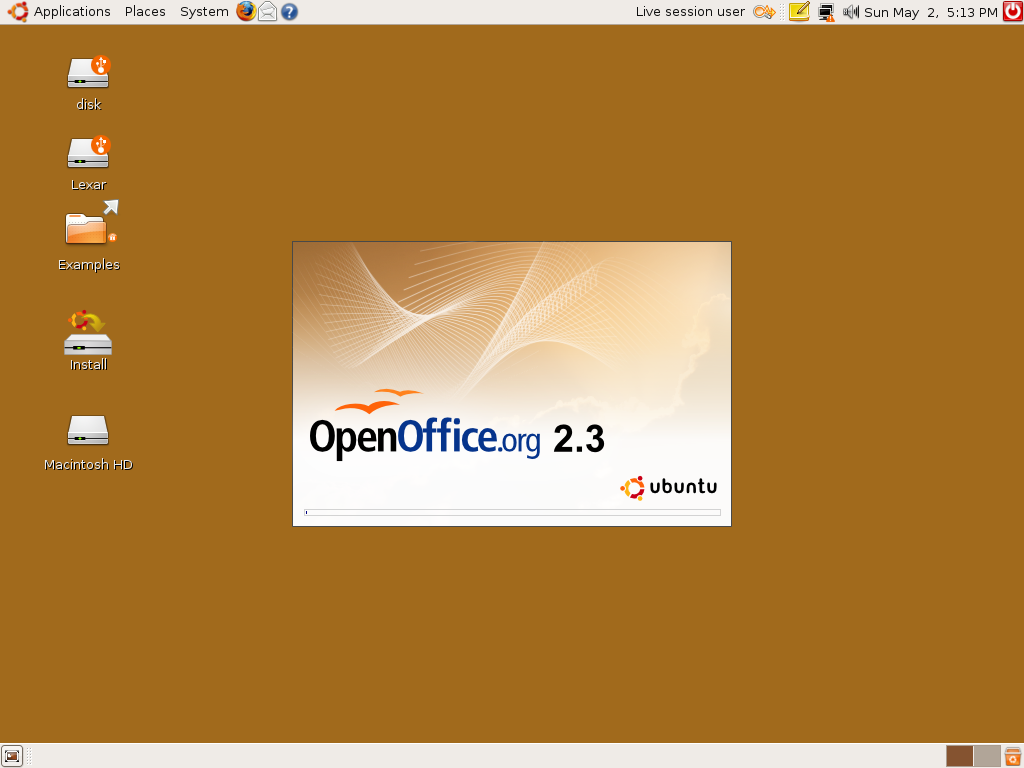
Task: Click the network monitor icon in panel
Action: (827, 12)
